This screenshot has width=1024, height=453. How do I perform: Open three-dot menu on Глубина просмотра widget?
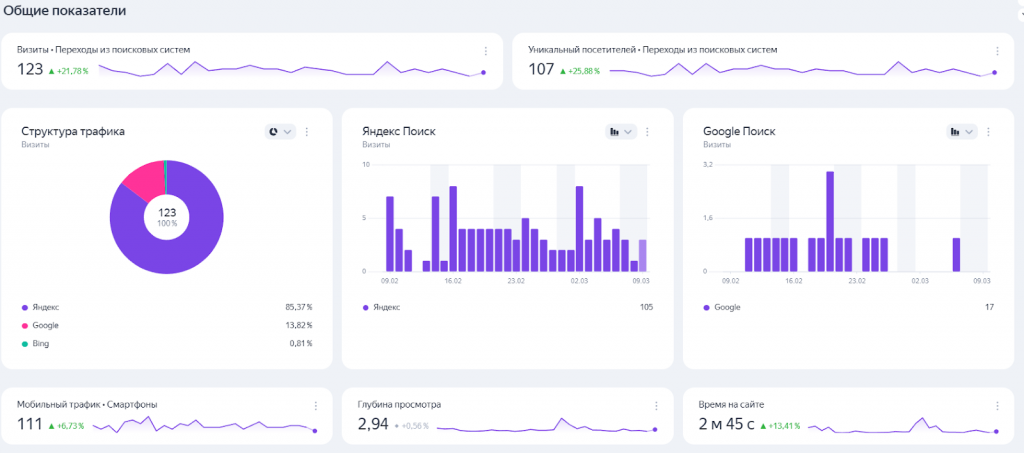656,405
